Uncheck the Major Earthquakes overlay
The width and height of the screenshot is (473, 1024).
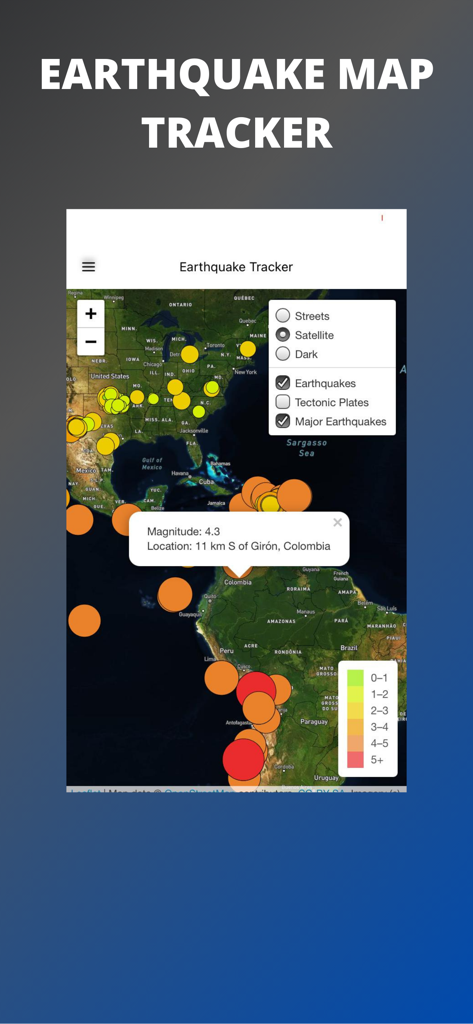(x=282, y=421)
